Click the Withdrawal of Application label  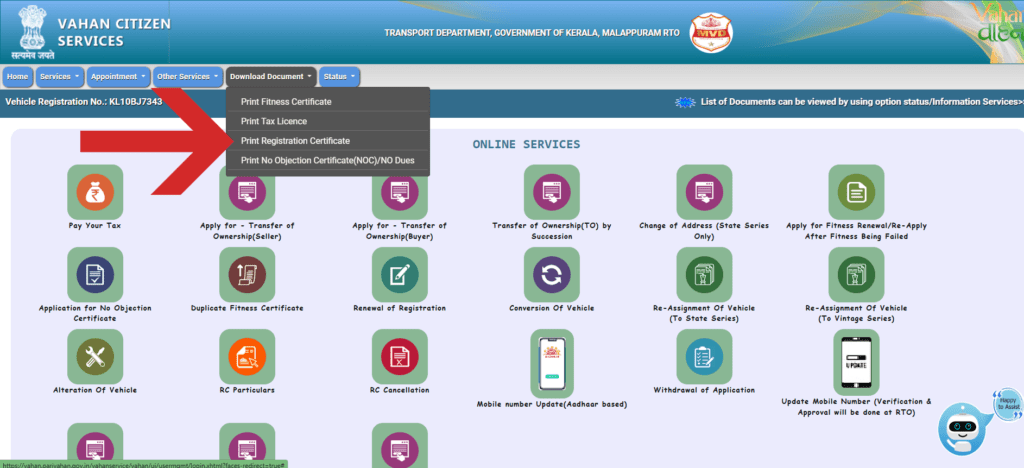[x=704, y=390]
